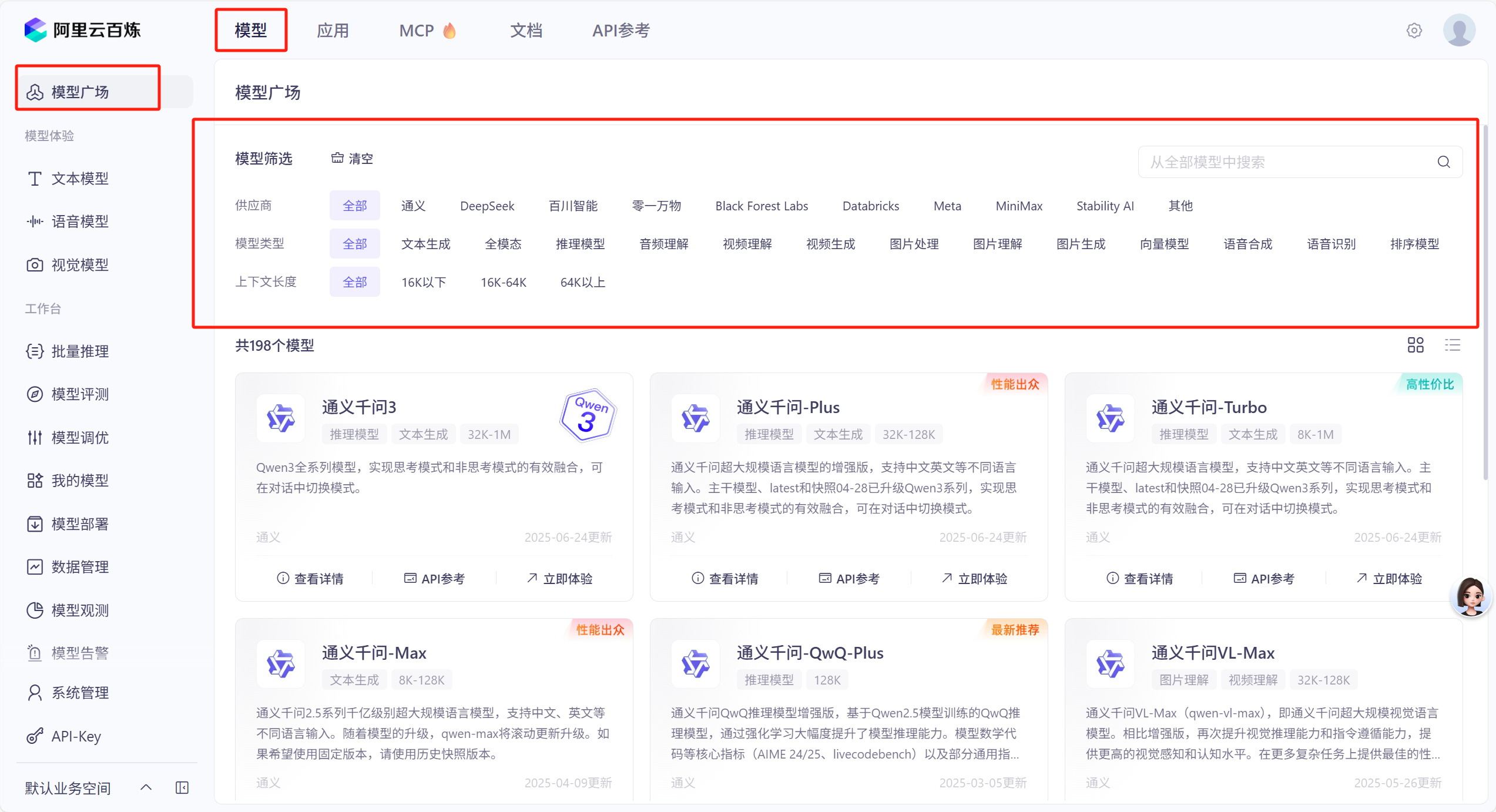Open 文本模型 from the sidebar
Viewport: 1496px width, 812px height.
79,179
